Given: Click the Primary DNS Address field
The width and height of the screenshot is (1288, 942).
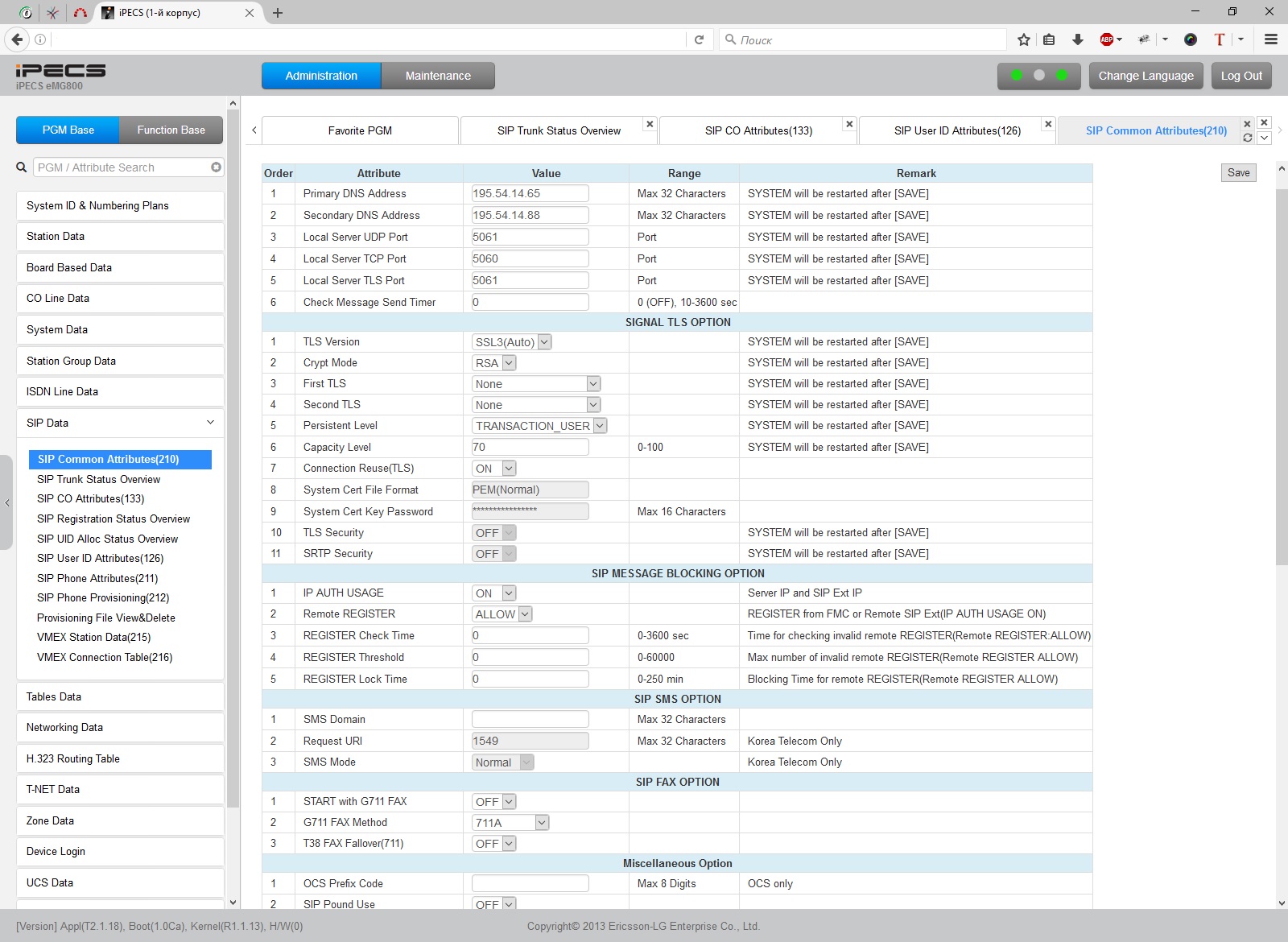Looking at the screenshot, I should coord(530,193).
